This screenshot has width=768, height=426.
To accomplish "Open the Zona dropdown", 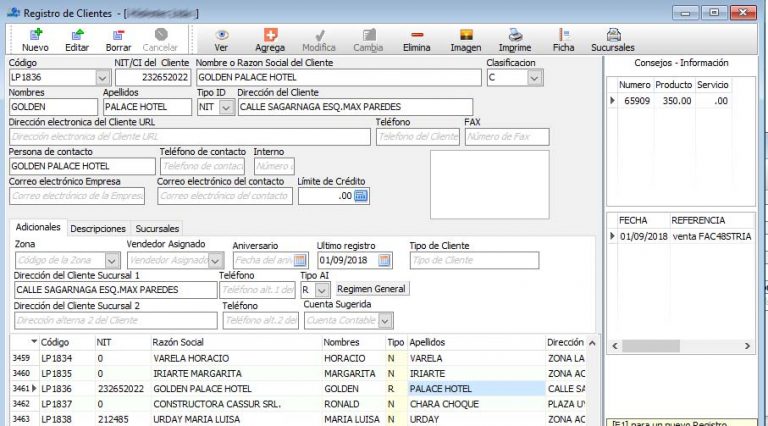I will [112, 260].
